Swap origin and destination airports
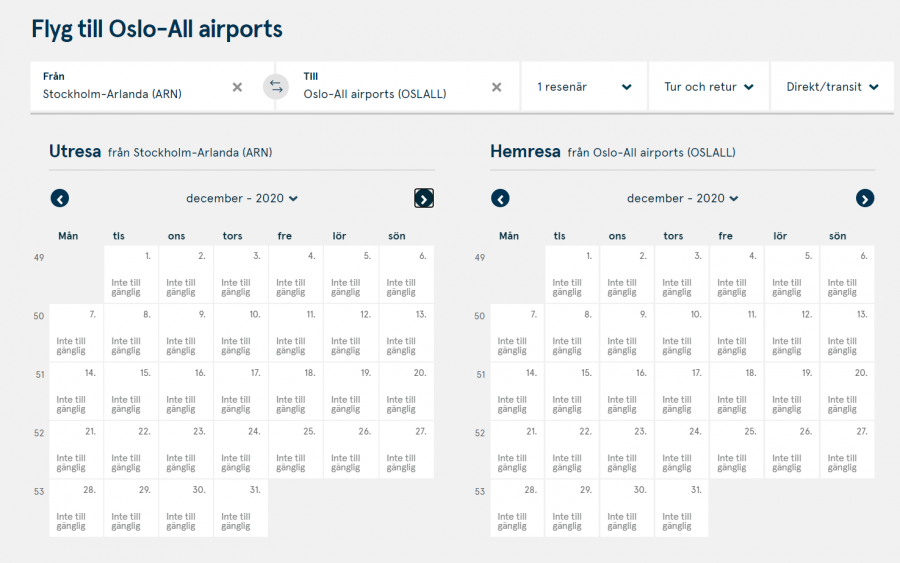 point(276,87)
